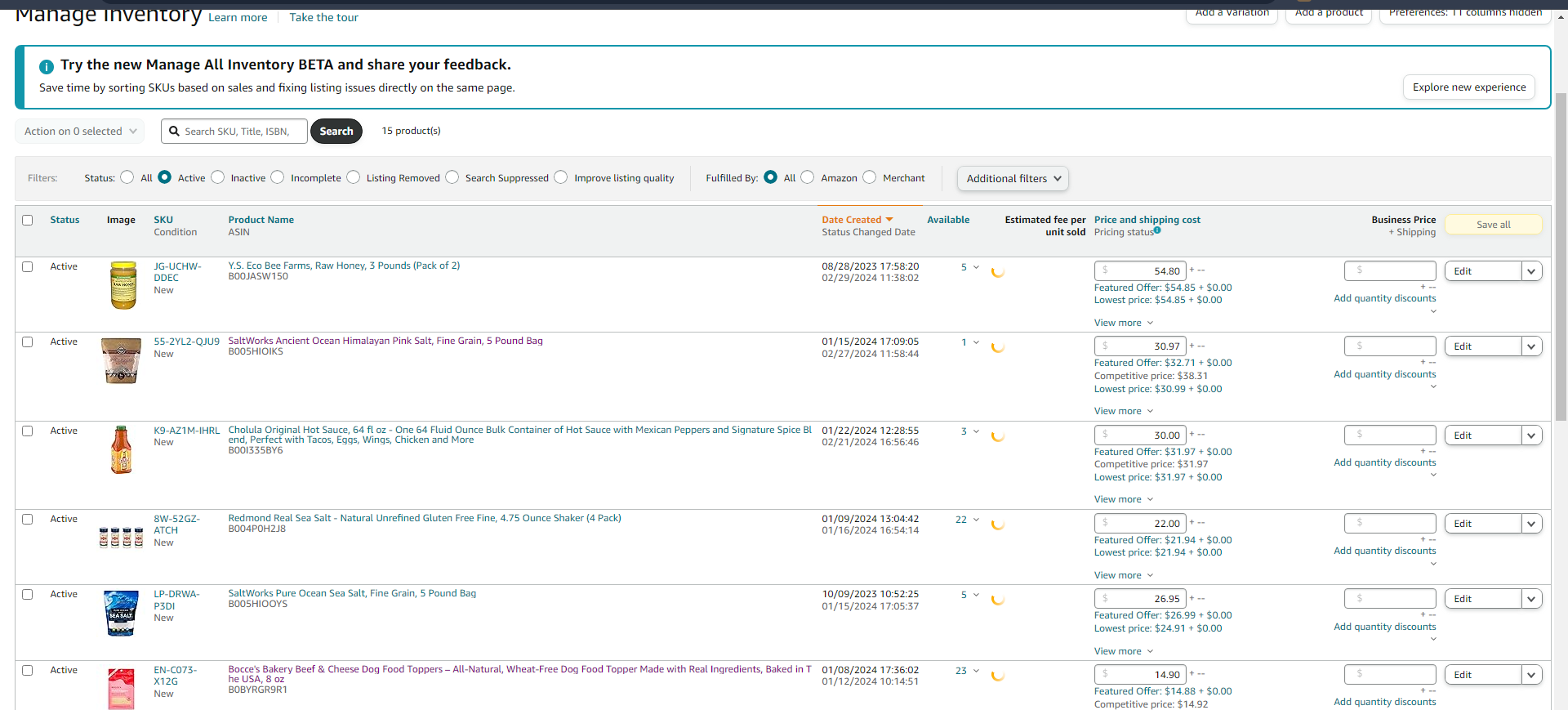Edit the 54.80 price field for Raw Honey
1568x710 pixels.
pyautogui.click(x=1140, y=270)
